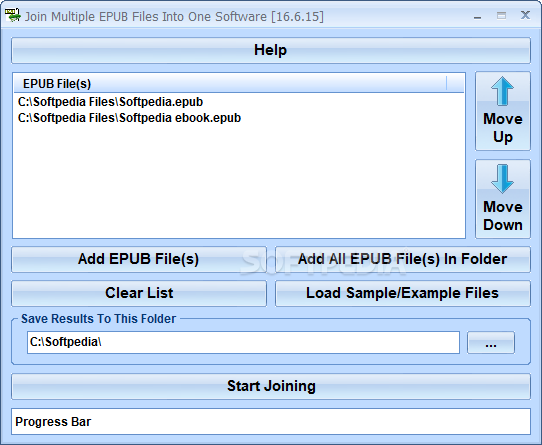Clear the file list with Clear List
This screenshot has height=445, width=542.
point(139,293)
